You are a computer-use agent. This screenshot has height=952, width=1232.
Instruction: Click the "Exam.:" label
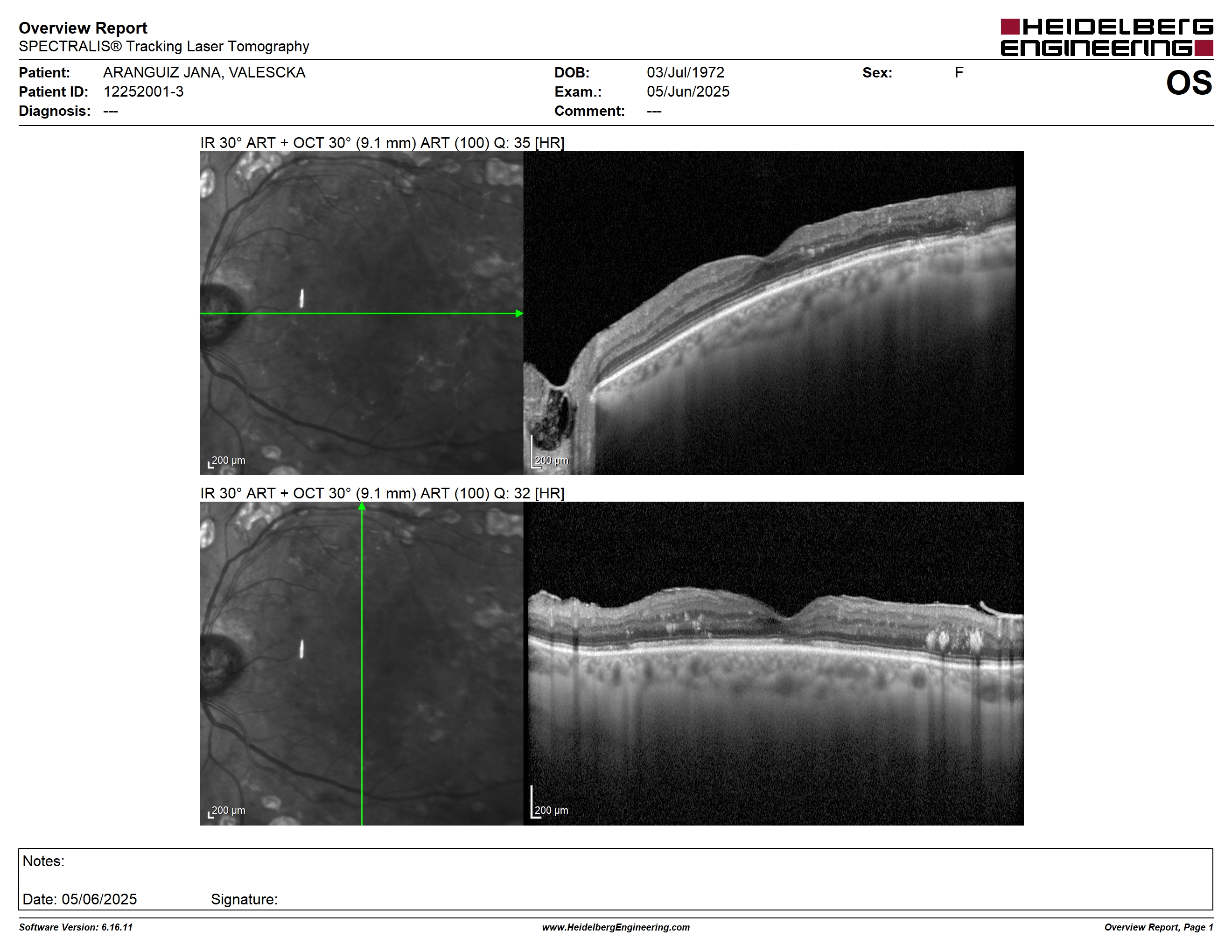click(578, 92)
